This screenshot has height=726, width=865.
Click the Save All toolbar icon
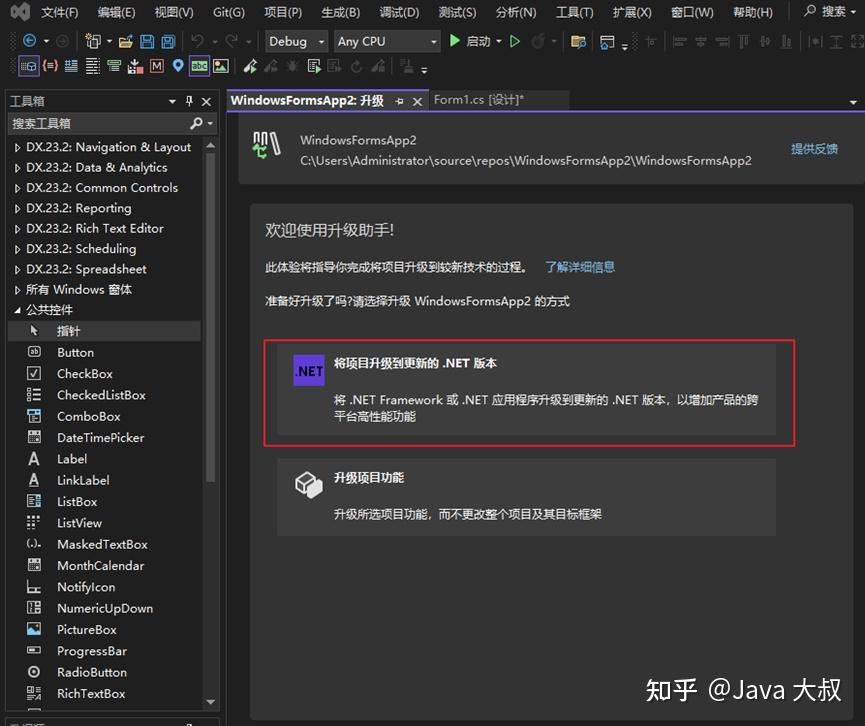(168, 41)
